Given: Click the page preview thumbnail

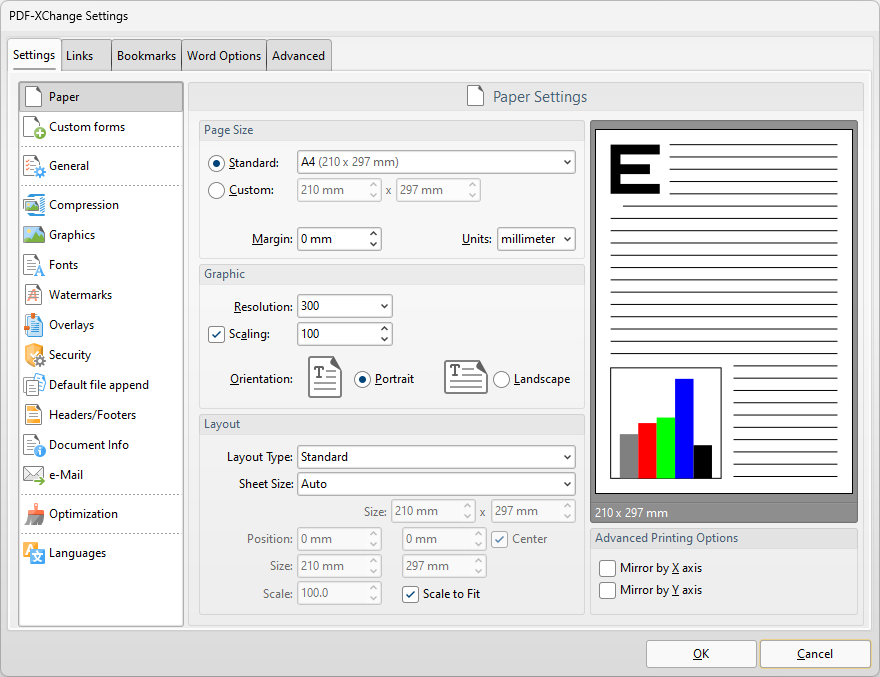Looking at the screenshot, I should 724,312.
